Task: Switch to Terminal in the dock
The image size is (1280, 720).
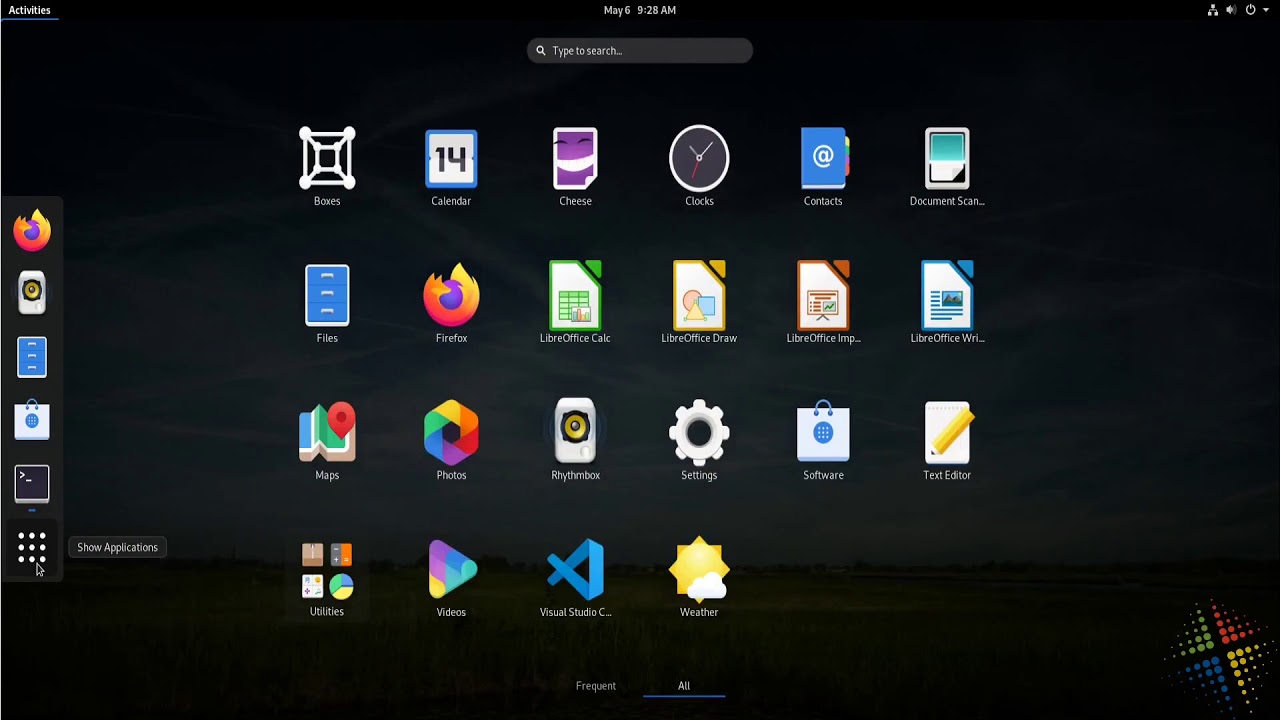Action: tap(32, 484)
